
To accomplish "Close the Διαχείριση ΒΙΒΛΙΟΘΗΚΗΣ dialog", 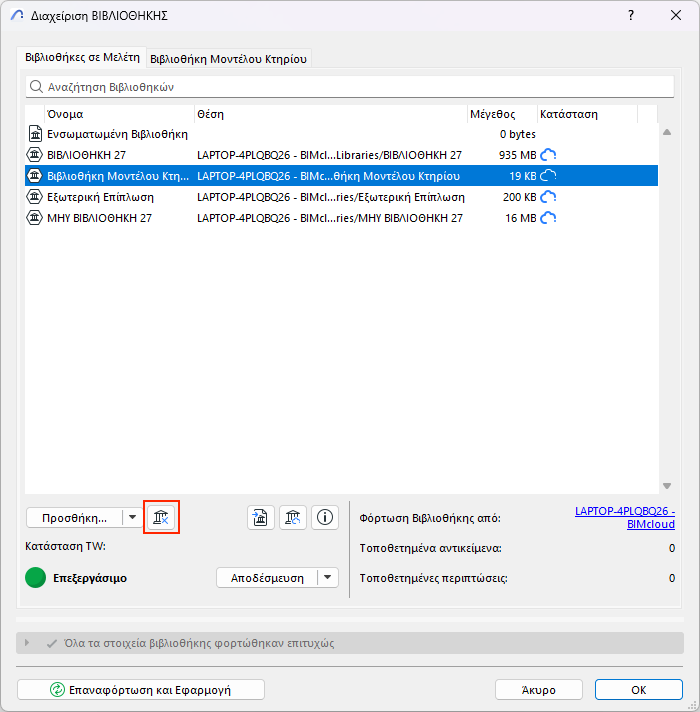I will [676, 15].
